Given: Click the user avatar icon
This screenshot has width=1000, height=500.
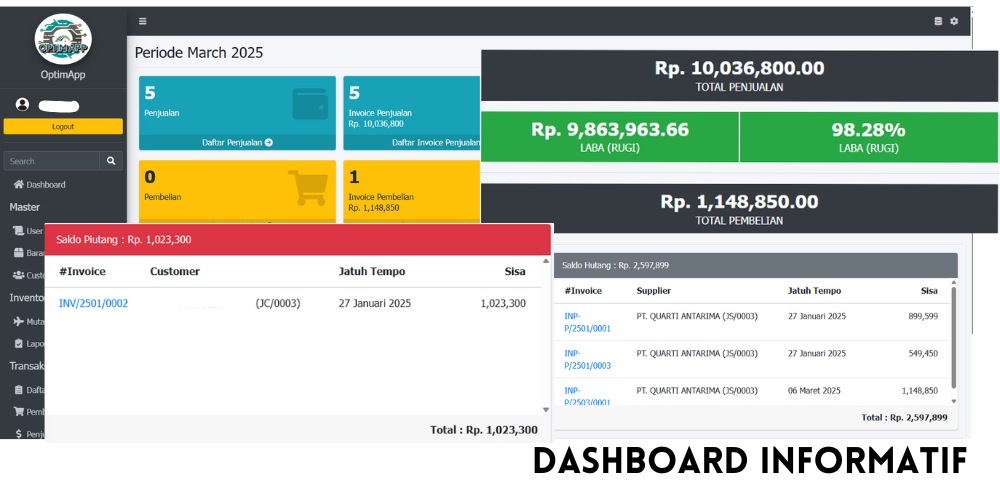Looking at the screenshot, I should [x=23, y=105].
